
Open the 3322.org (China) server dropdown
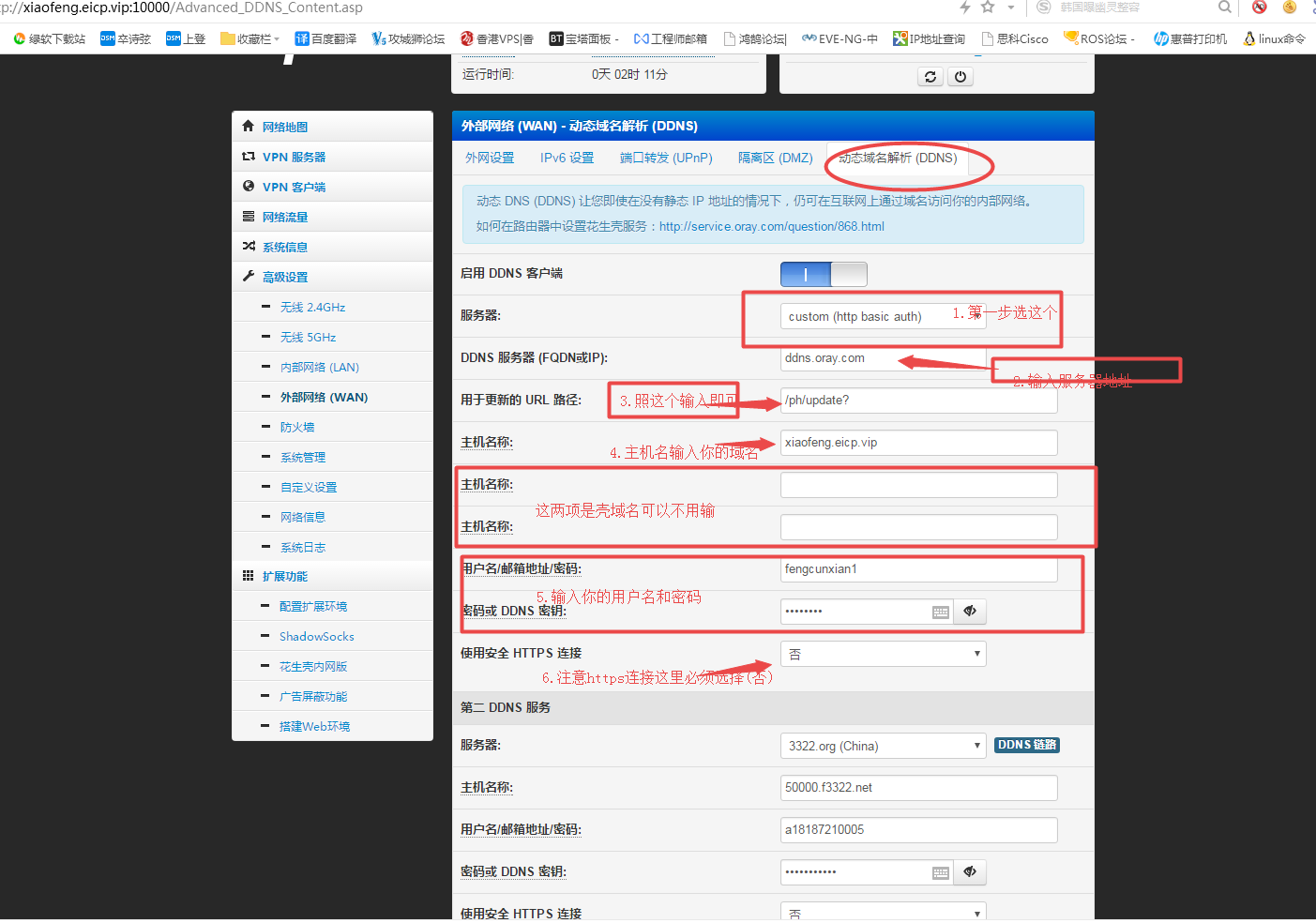coord(883,746)
